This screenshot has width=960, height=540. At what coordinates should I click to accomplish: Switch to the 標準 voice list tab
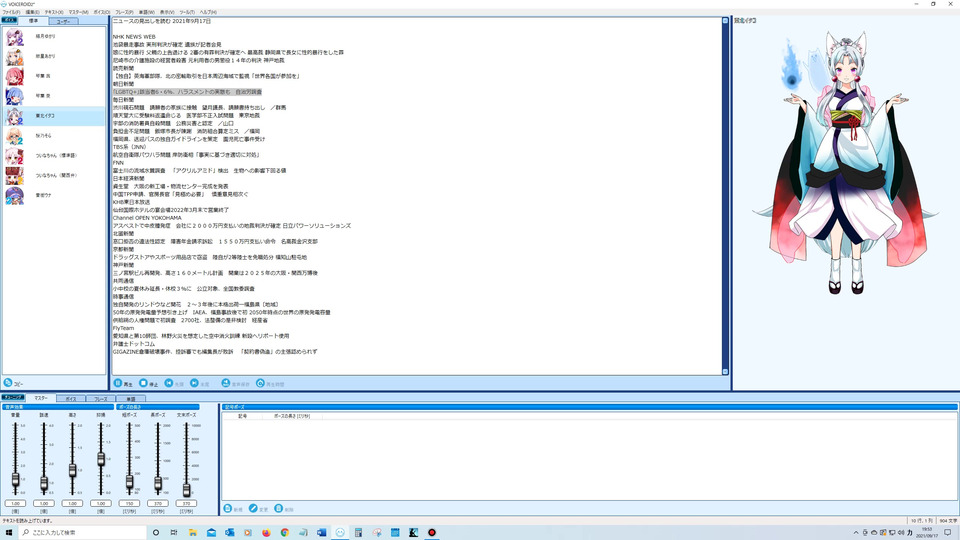[x=34, y=21]
